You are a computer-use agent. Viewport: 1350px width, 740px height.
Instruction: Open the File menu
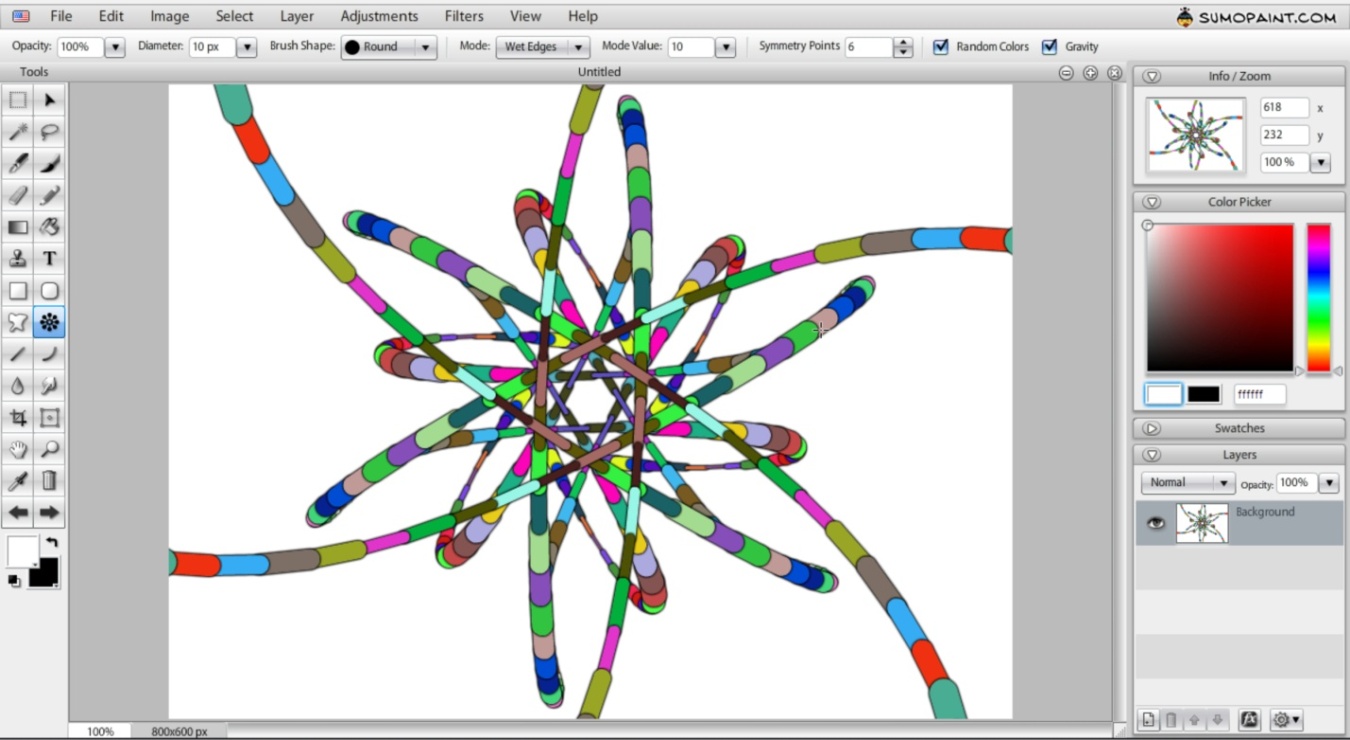point(61,16)
